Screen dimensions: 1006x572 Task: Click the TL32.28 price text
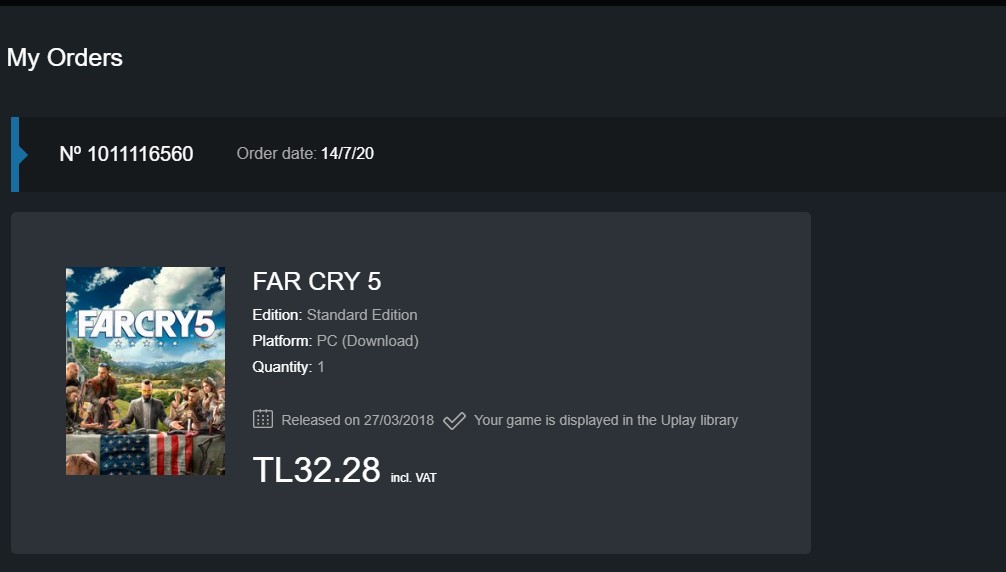(316, 470)
